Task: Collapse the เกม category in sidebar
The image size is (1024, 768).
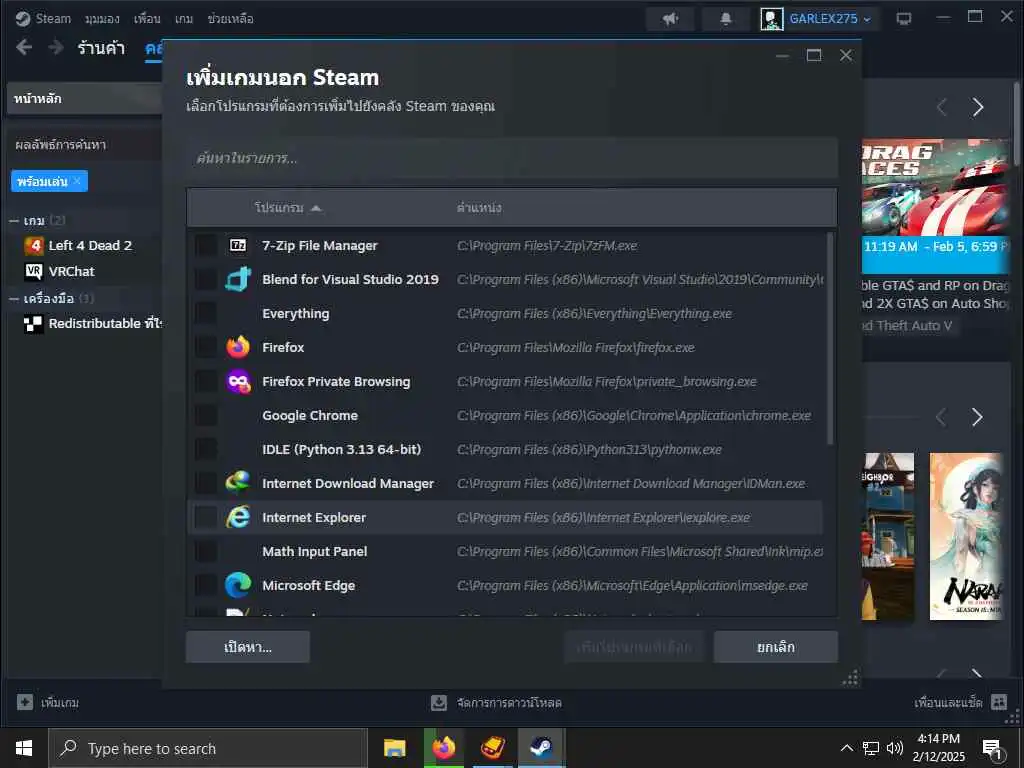Action: point(14,221)
